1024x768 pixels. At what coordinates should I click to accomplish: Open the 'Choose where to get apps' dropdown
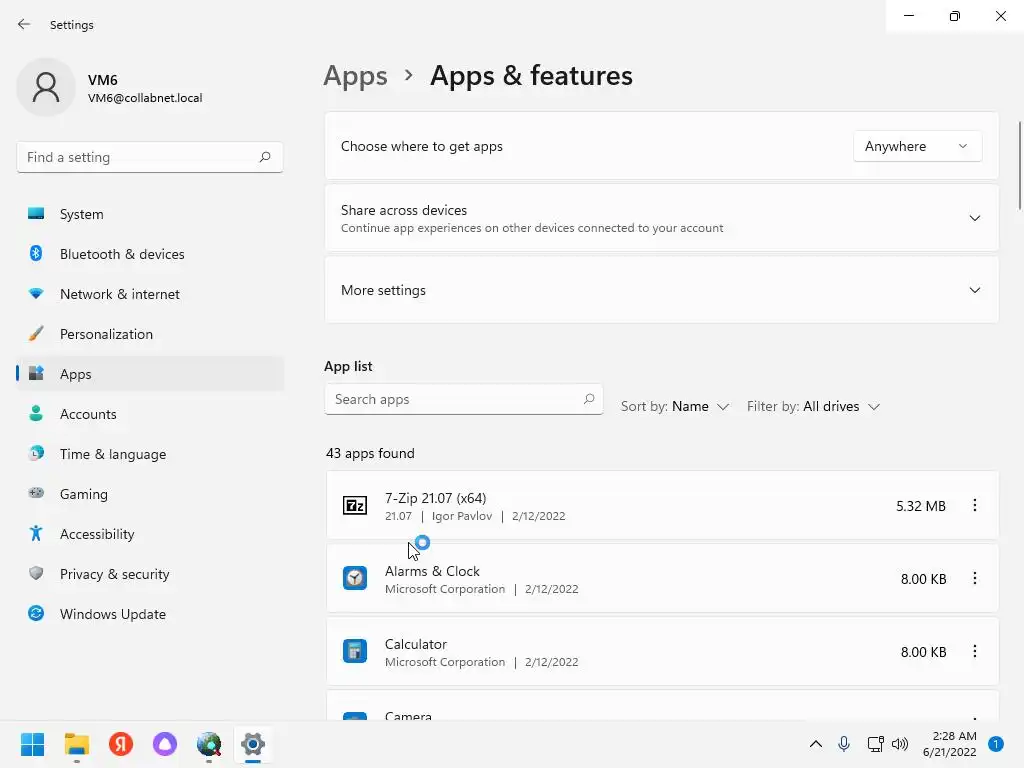(916, 146)
